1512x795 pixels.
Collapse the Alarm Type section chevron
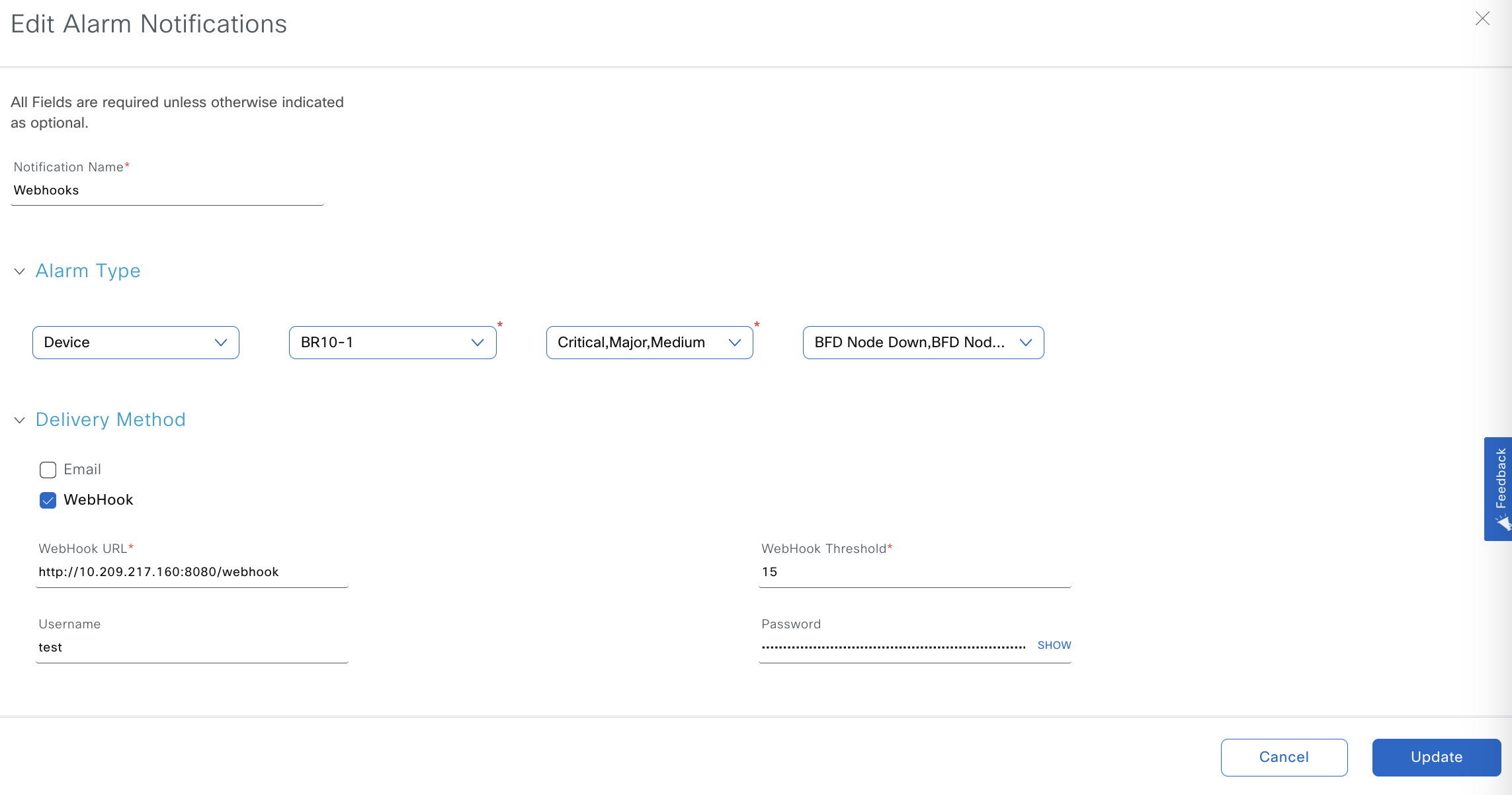point(20,271)
